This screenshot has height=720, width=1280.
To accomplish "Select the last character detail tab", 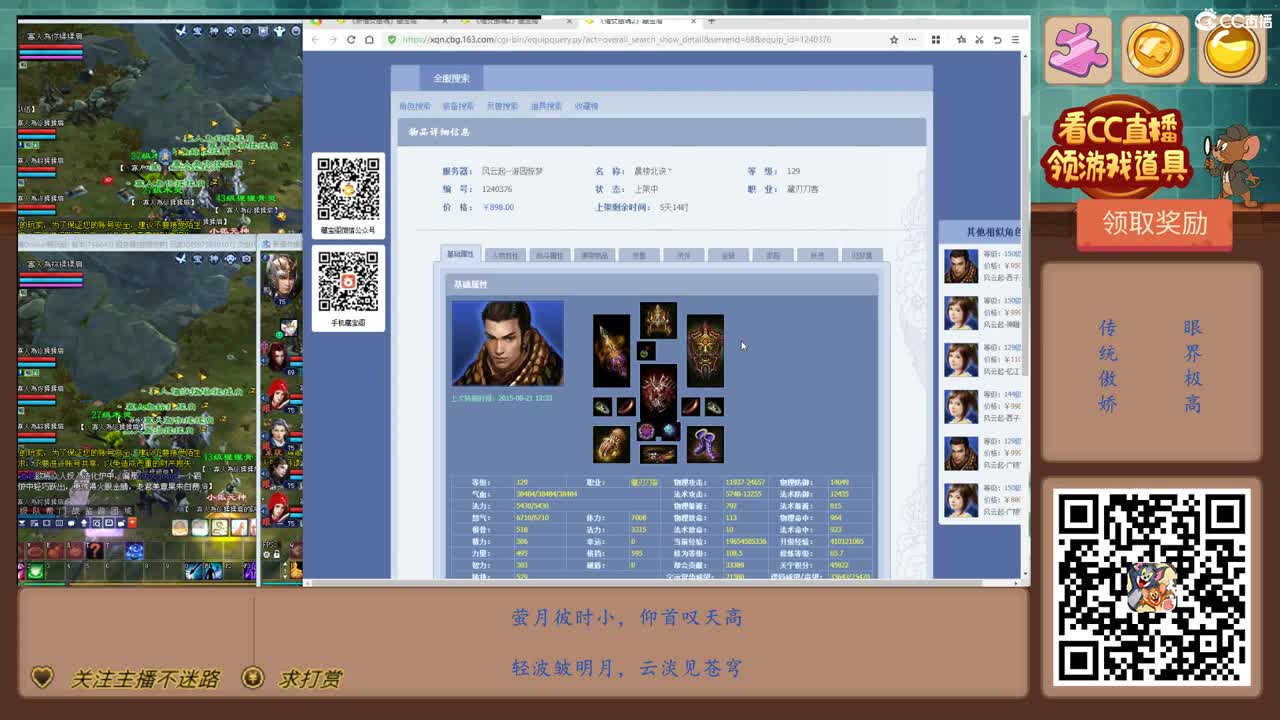I will [x=862, y=255].
